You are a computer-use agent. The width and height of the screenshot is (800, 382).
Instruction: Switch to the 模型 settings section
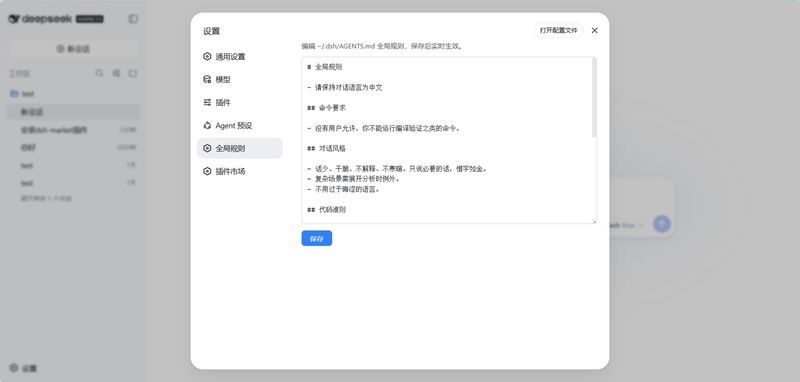(x=239, y=80)
